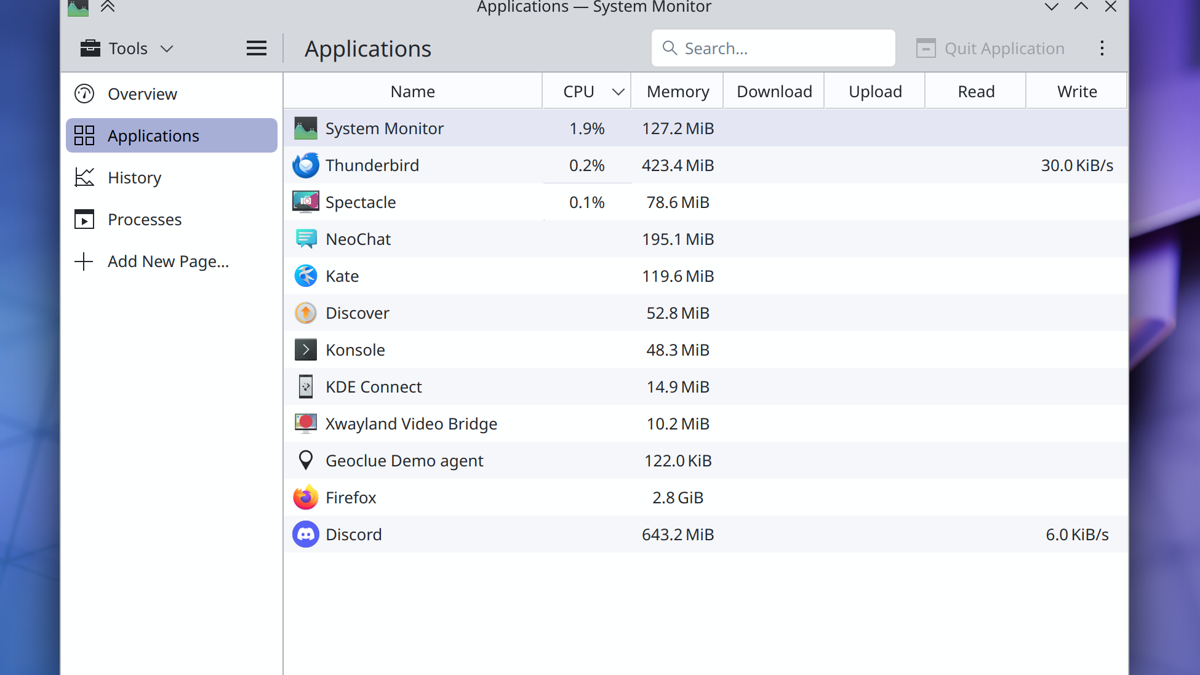The height and width of the screenshot is (675, 1200).
Task: Select the Geoclue Demo agent row name
Action: coord(404,461)
